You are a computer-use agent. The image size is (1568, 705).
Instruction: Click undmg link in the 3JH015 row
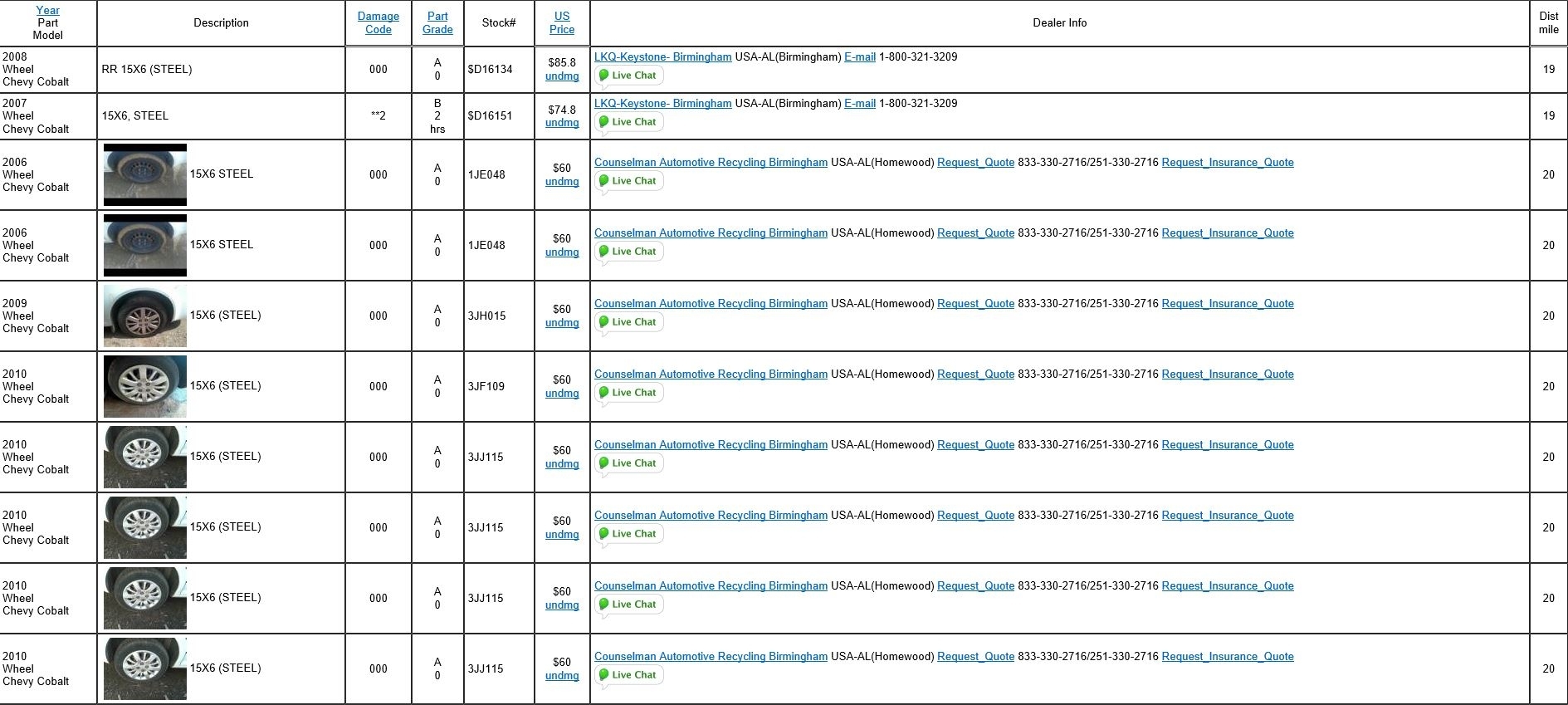click(562, 323)
